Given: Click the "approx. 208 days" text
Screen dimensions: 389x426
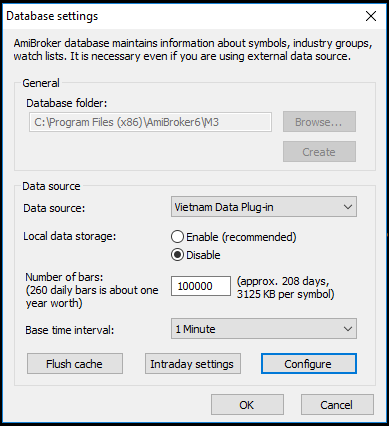Looking at the screenshot, I should [x=283, y=282].
